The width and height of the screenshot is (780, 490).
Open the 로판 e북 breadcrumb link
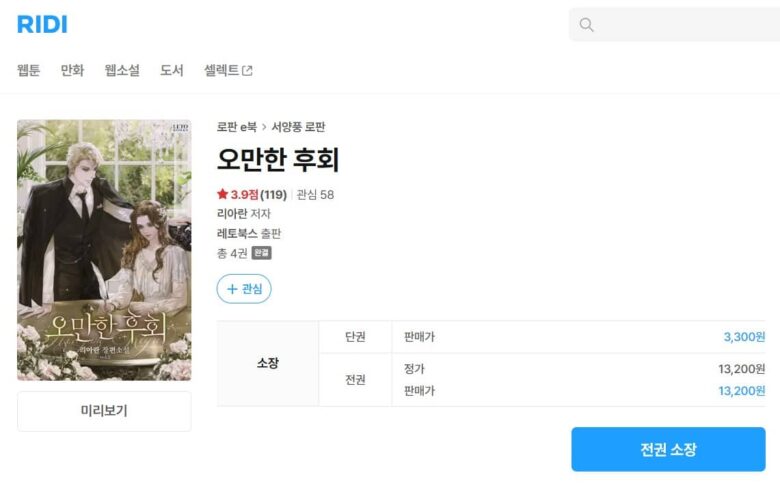(x=237, y=127)
